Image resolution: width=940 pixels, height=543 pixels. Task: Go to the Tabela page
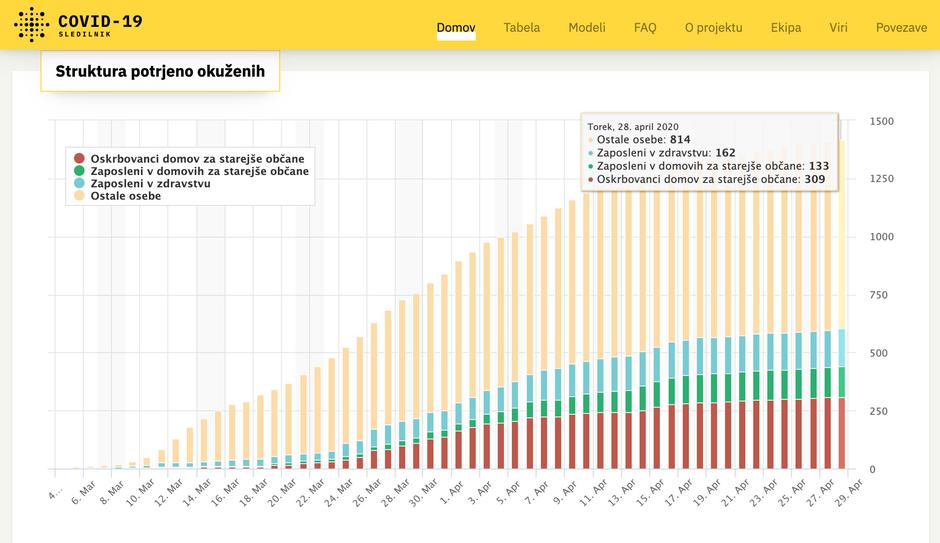pyautogui.click(x=521, y=28)
